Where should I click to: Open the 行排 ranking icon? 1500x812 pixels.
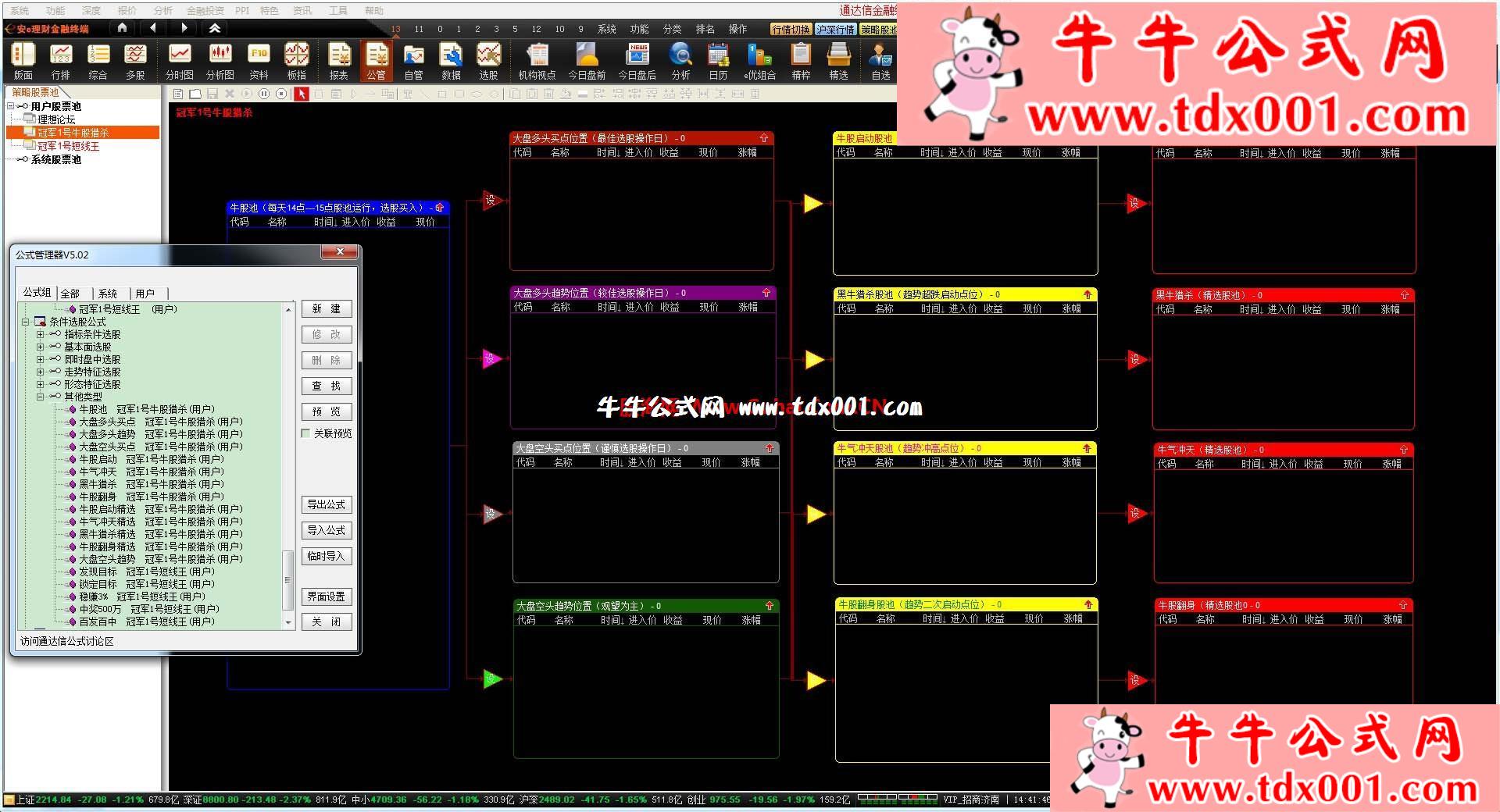[61, 61]
